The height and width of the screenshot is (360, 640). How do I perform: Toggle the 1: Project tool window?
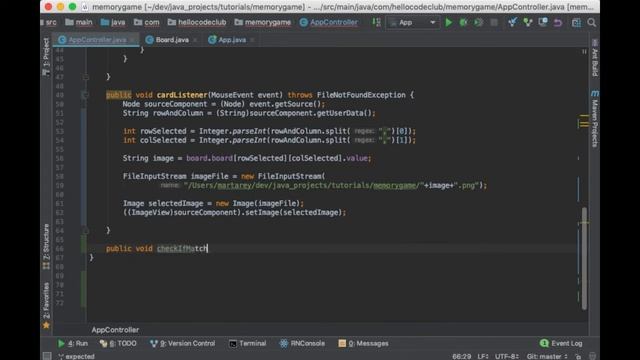point(46,56)
